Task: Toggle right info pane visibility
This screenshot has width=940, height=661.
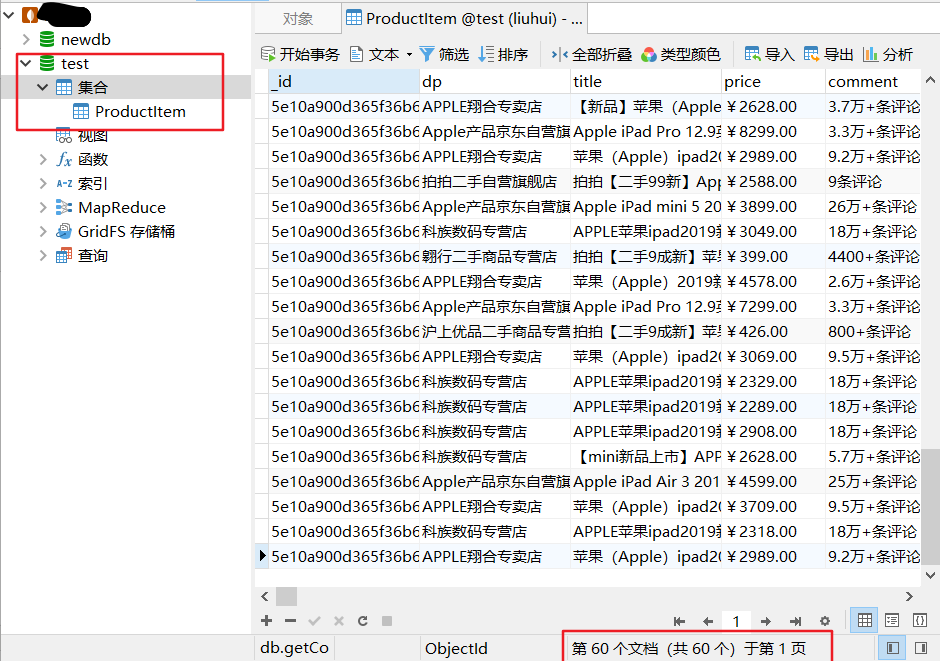Action: tap(921, 648)
